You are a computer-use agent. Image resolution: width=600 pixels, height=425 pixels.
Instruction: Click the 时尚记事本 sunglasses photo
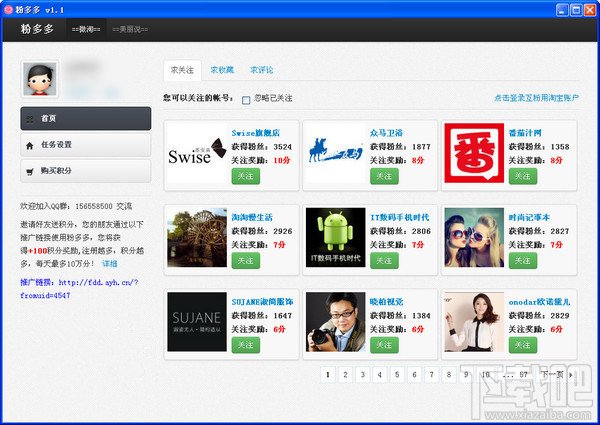point(474,237)
